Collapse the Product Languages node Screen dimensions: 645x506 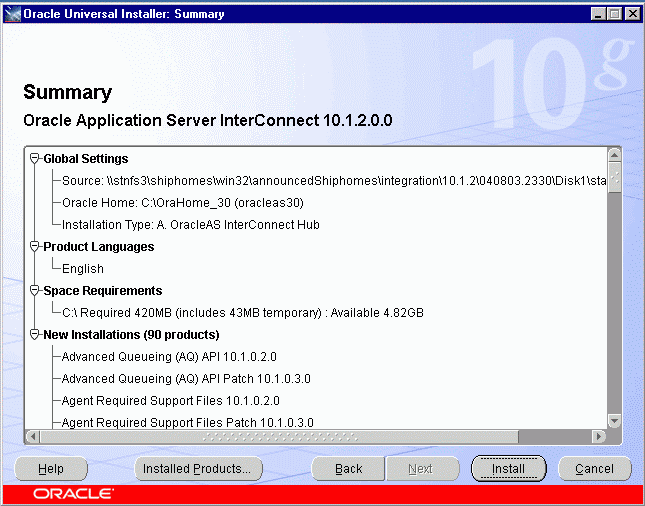tap(35, 246)
